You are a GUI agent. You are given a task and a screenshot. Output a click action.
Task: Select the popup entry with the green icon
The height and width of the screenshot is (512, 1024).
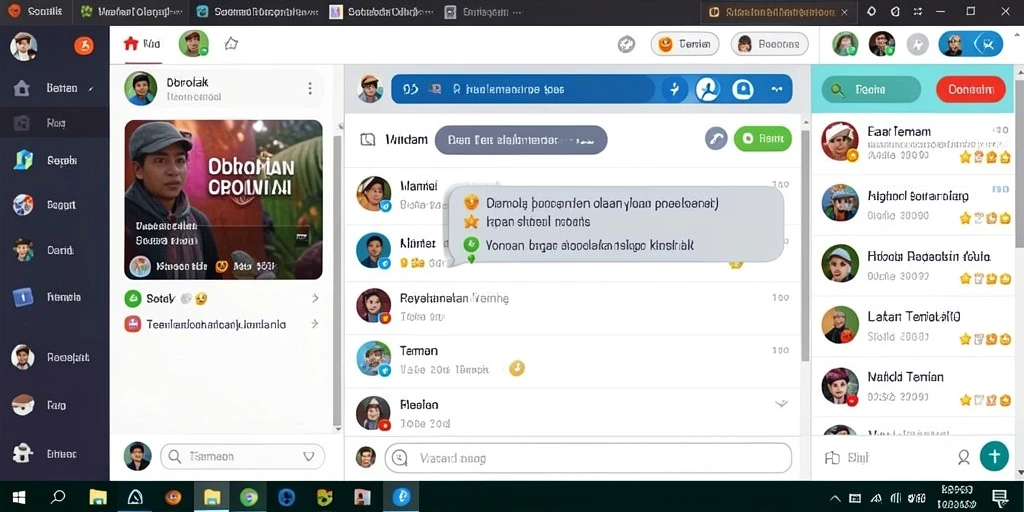[x=578, y=245]
